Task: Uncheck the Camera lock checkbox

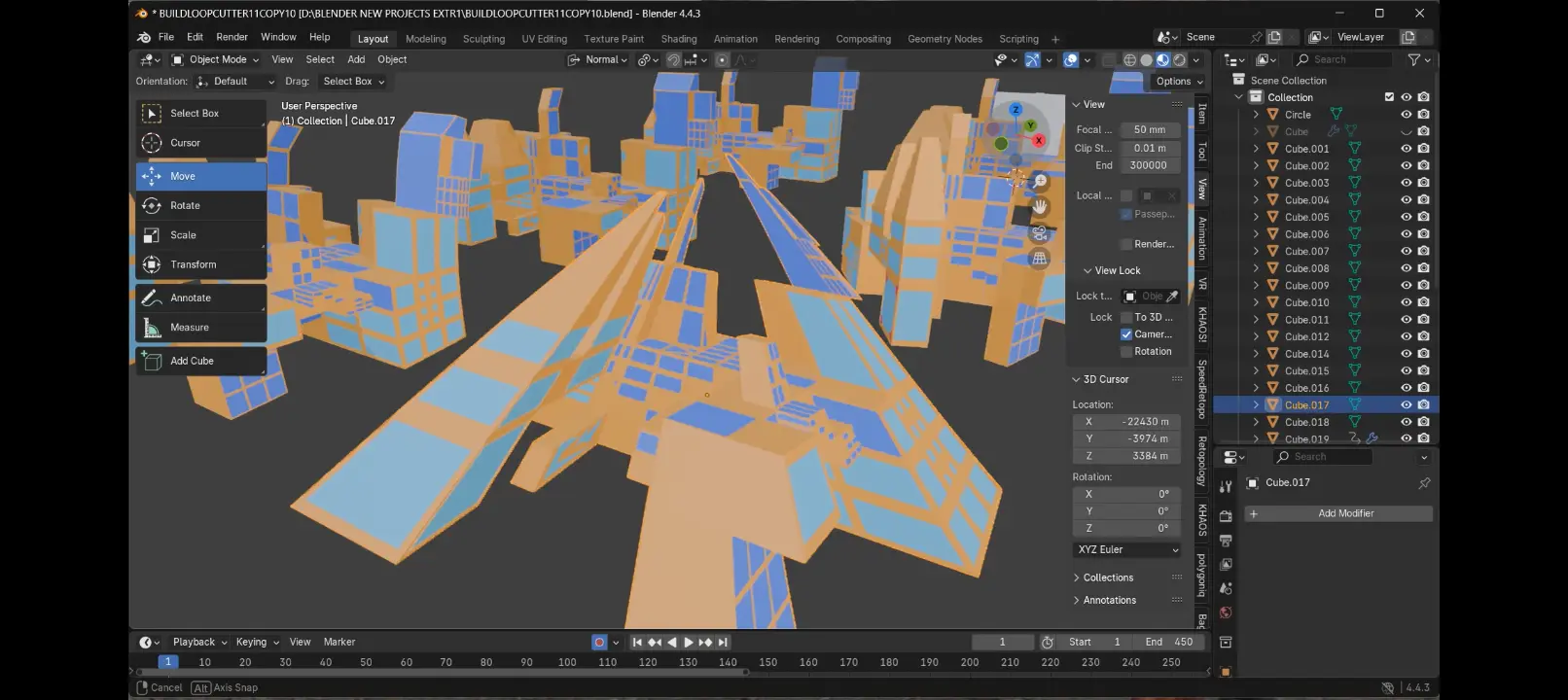Action: pyautogui.click(x=1126, y=334)
